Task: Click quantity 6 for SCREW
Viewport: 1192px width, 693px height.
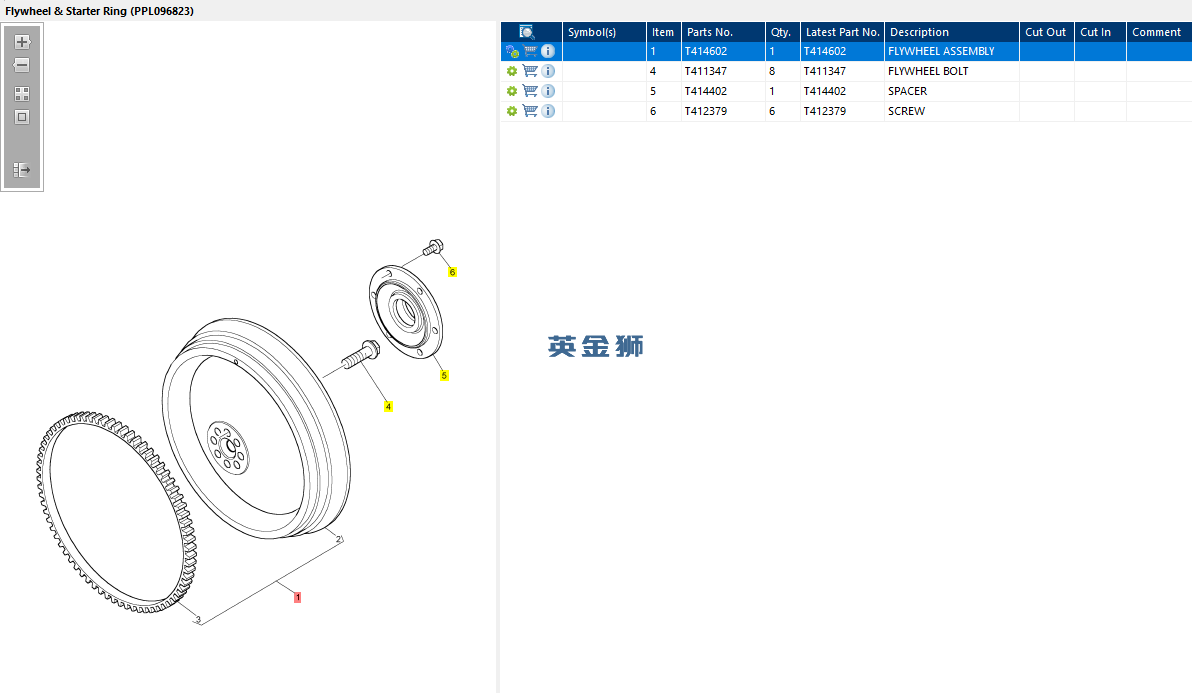Action: [x=772, y=111]
